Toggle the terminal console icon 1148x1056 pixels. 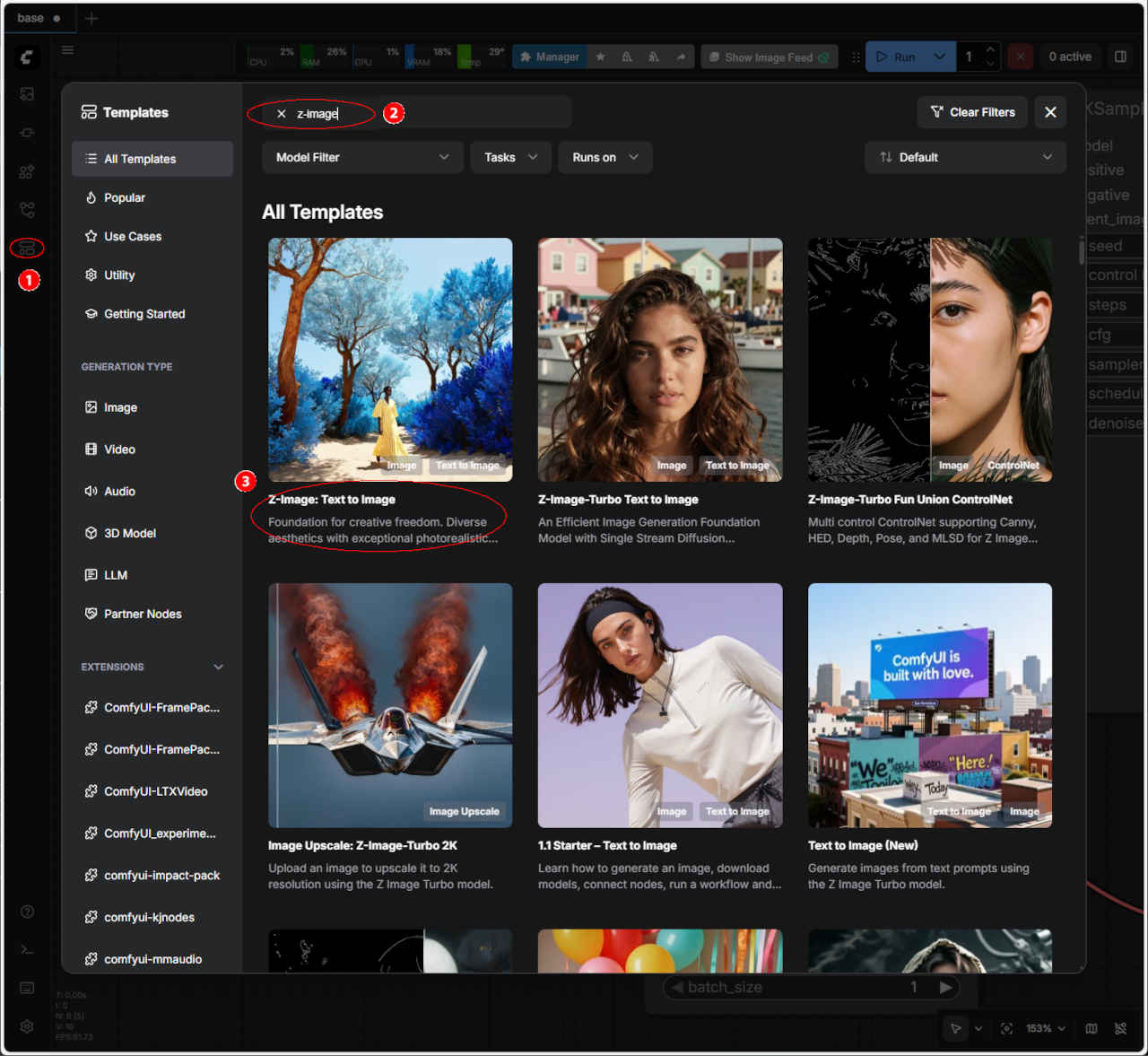[27, 949]
